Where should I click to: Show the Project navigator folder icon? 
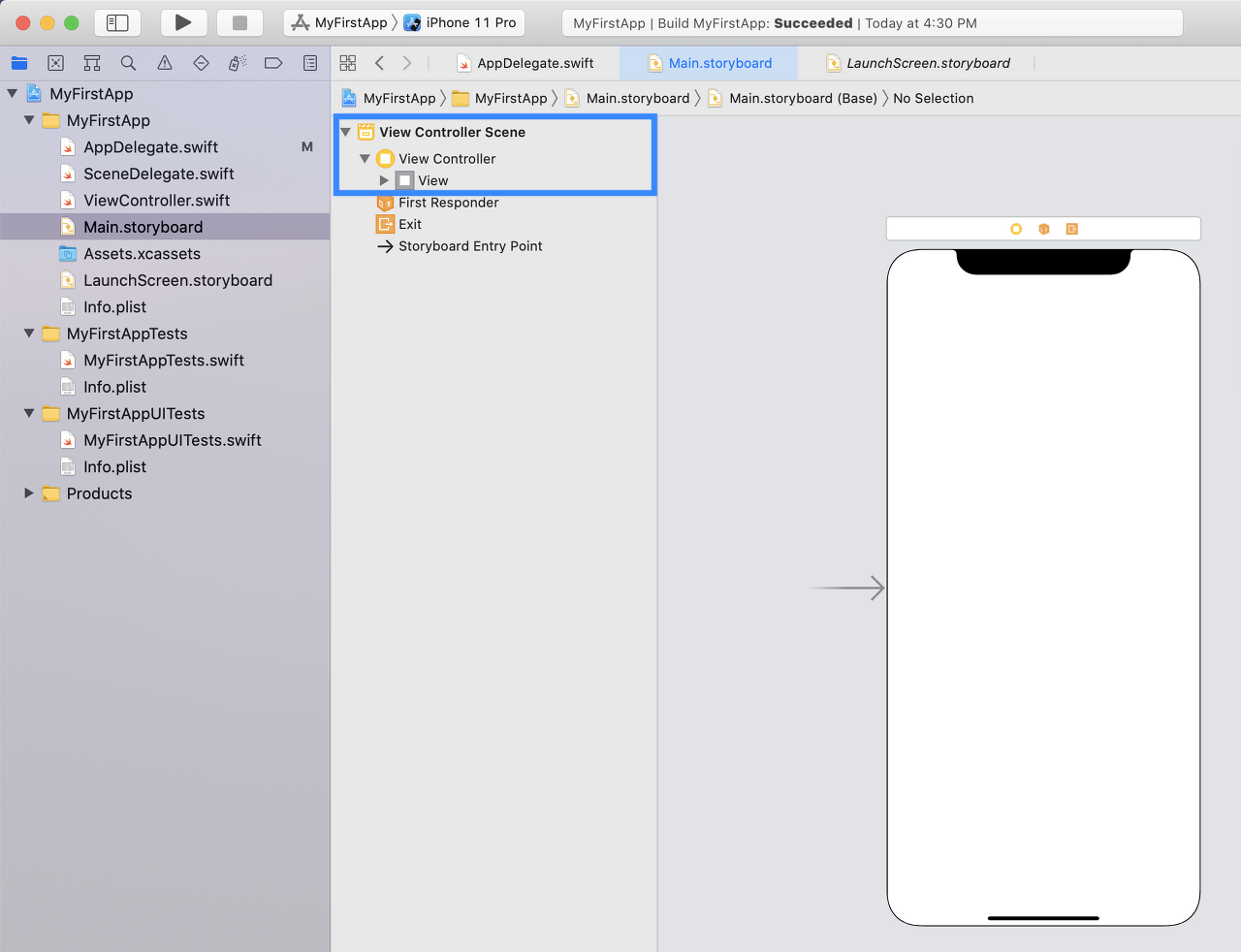click(x=19, y=63)
